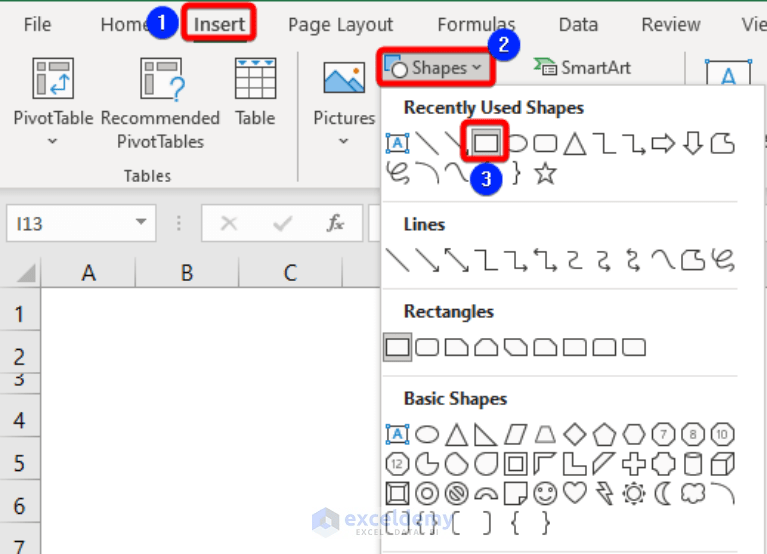Select row 6 header
The width and height of the screenshot is (767, 554).
pyautogui.click(x=20, y=502)
